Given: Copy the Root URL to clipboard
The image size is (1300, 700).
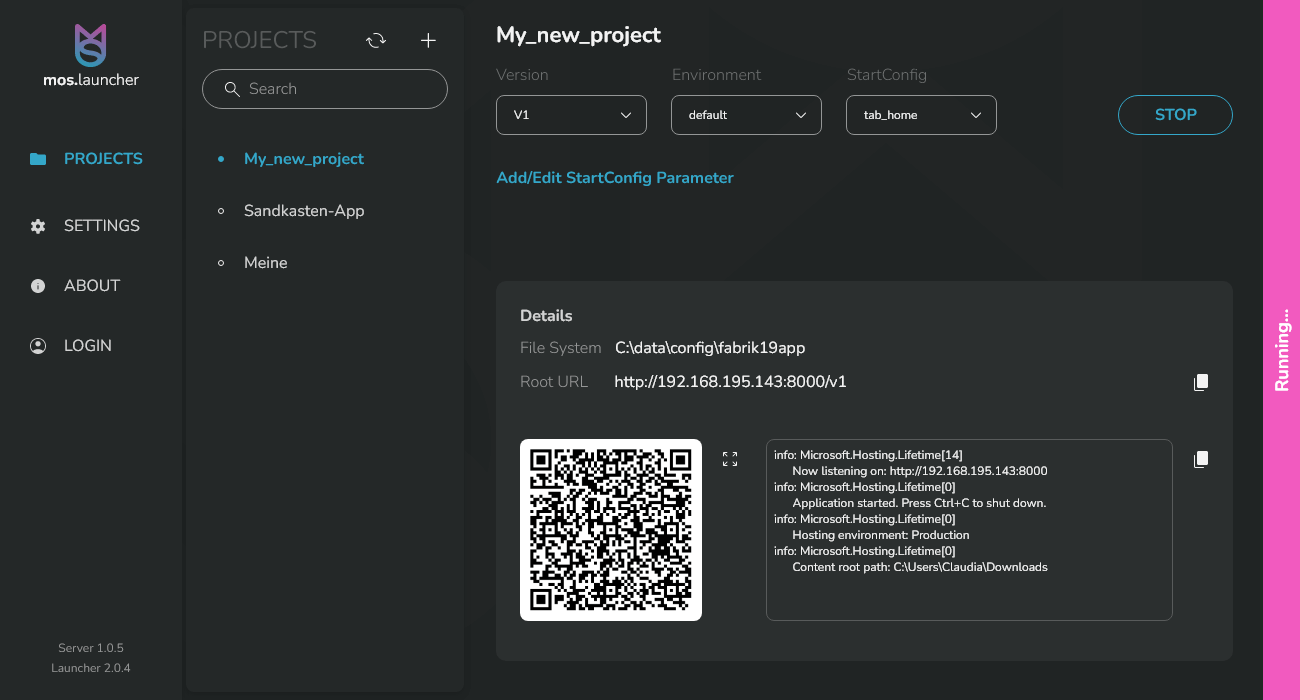Looking at the screenshot, I should (x=1200, y=381).
